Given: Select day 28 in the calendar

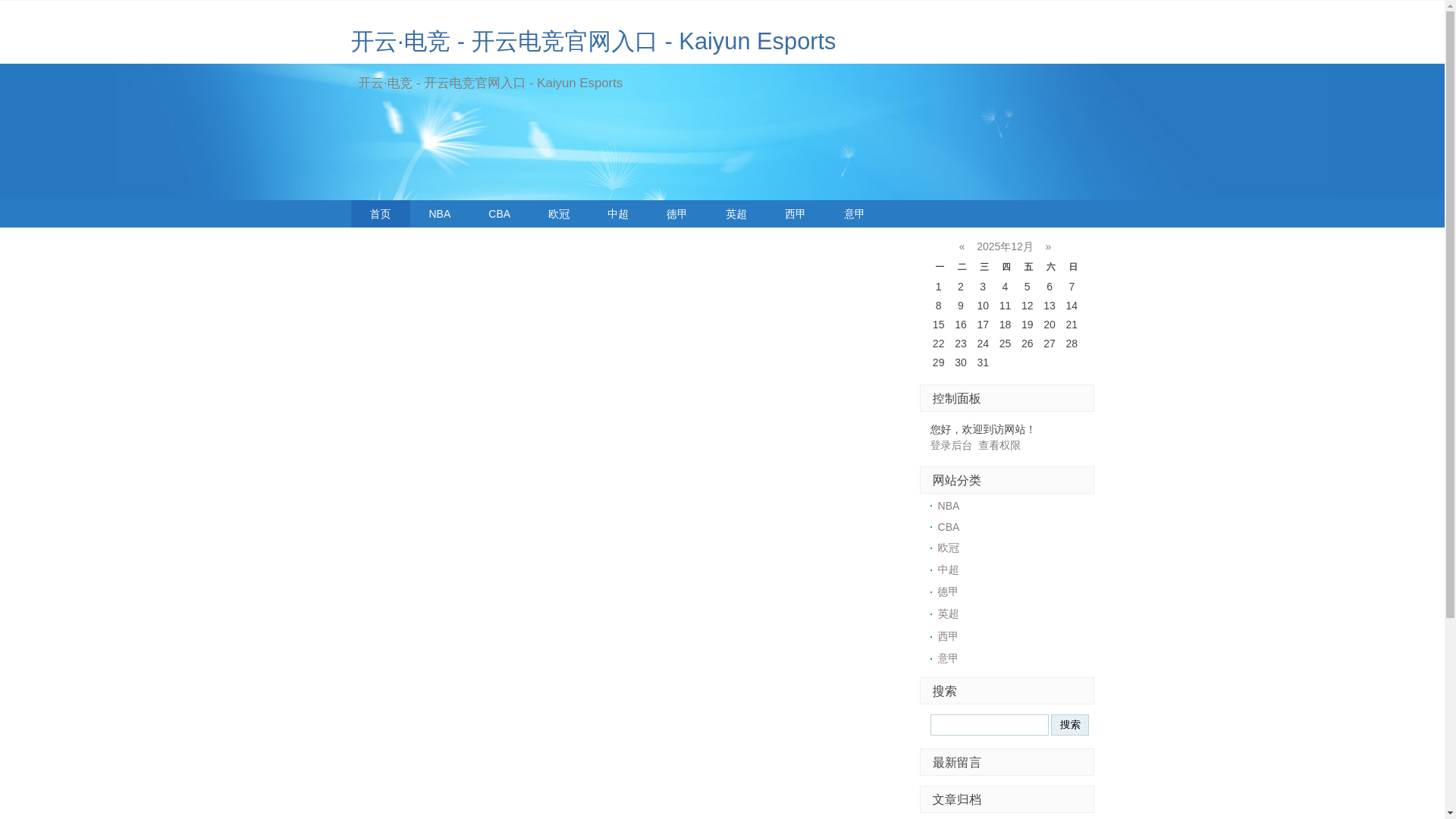Looking at the screenshot, I should point(1072,344).
